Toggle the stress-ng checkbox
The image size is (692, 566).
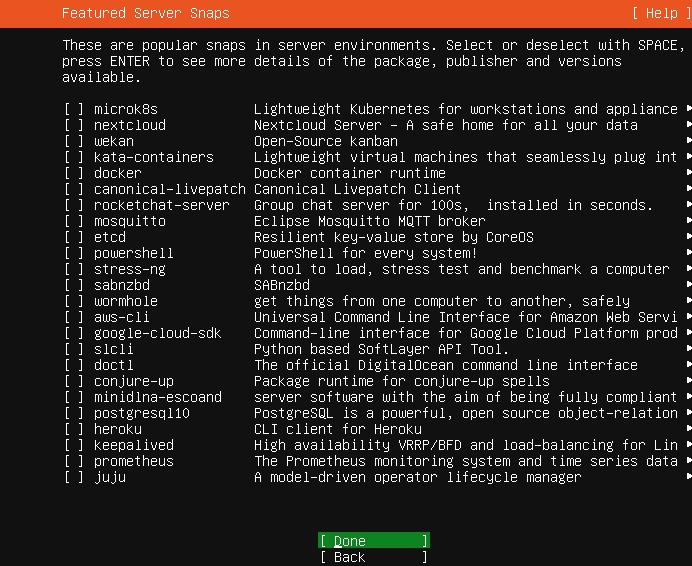[74, 269]
